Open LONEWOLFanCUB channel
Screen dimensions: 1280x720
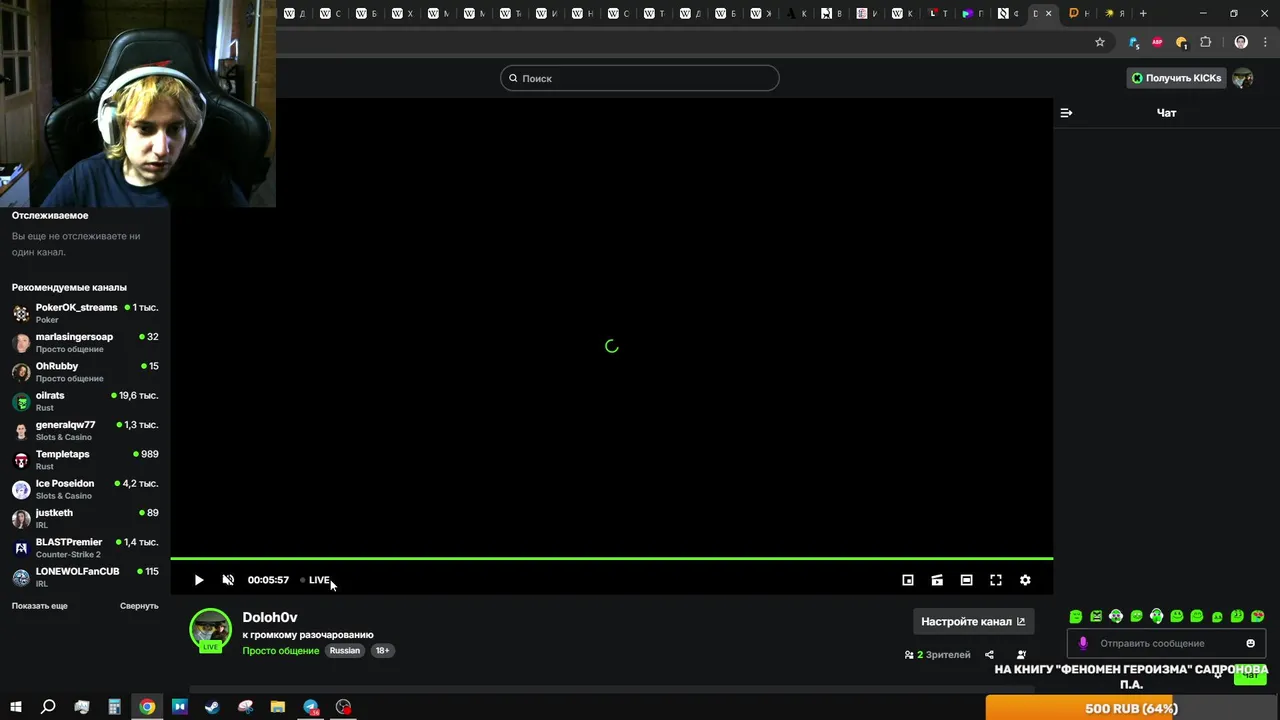85,577
